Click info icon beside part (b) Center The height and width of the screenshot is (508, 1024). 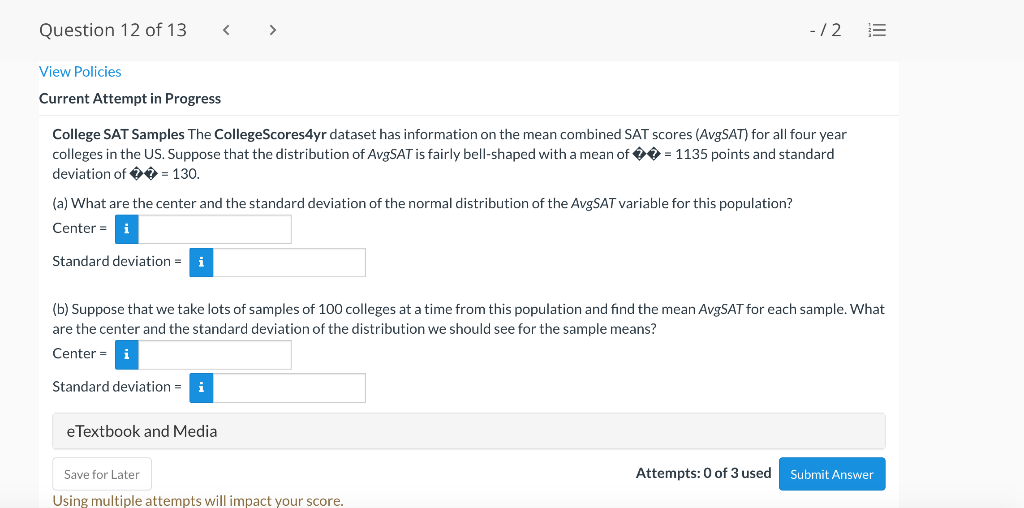pos(126,354)
